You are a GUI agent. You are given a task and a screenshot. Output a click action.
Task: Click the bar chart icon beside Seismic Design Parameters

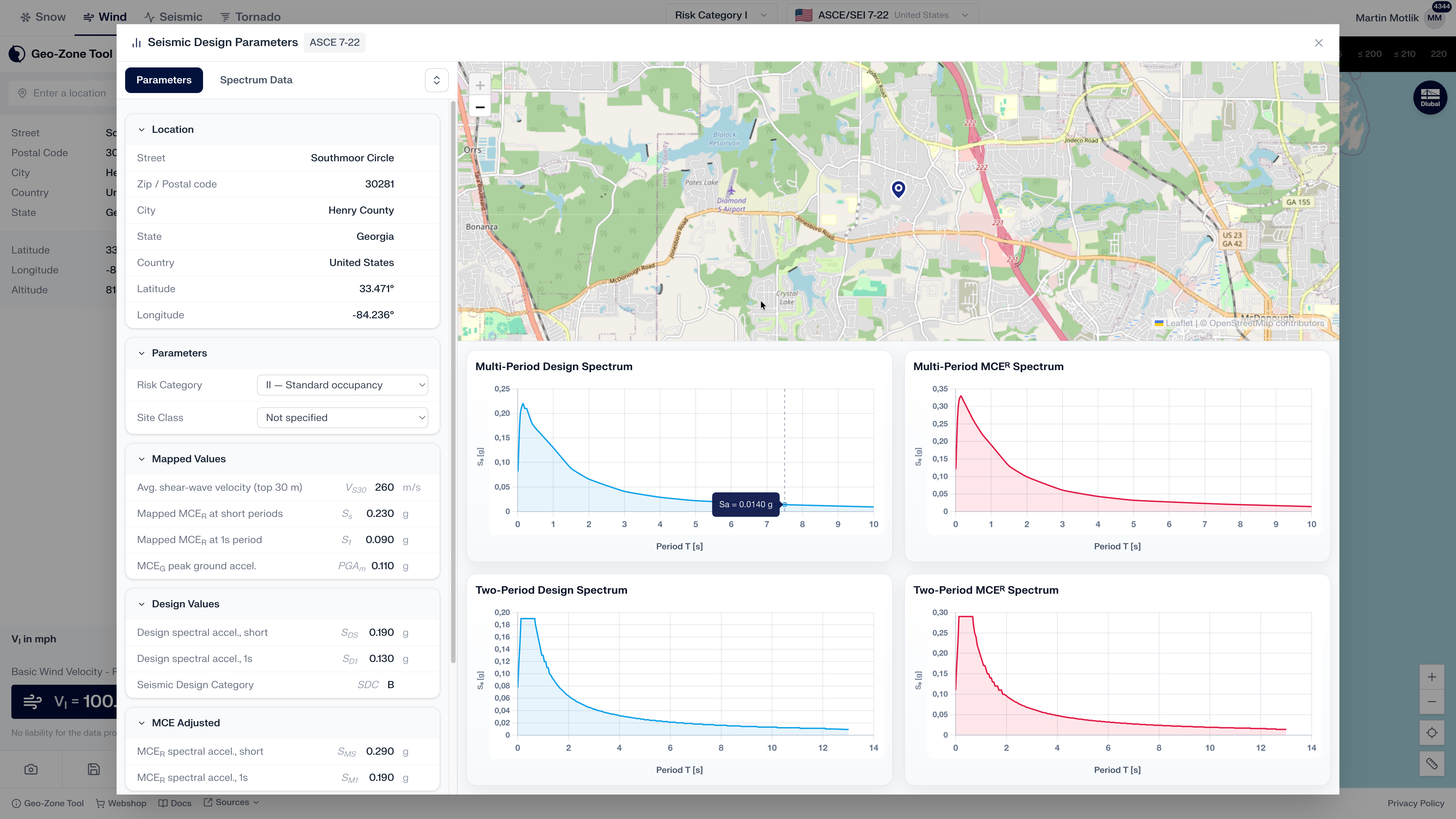[136, 43]
